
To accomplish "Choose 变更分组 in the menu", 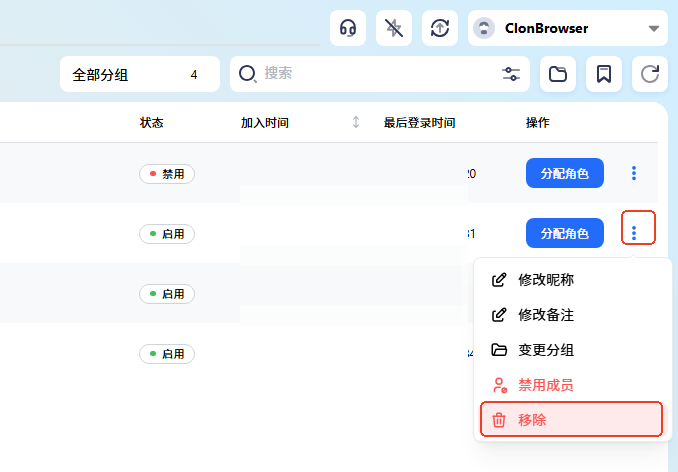I will (573, 350).
